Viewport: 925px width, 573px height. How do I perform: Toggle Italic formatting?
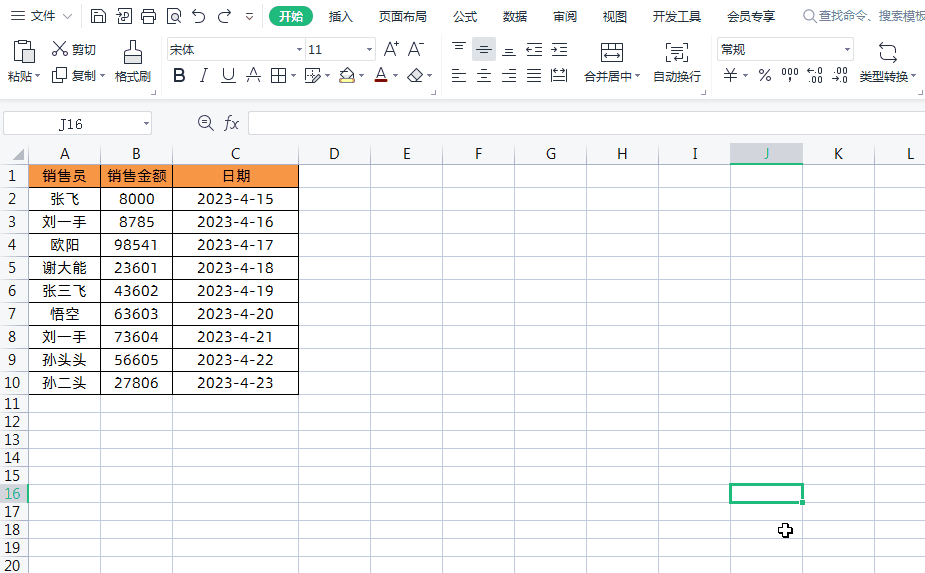coord(204,76)
